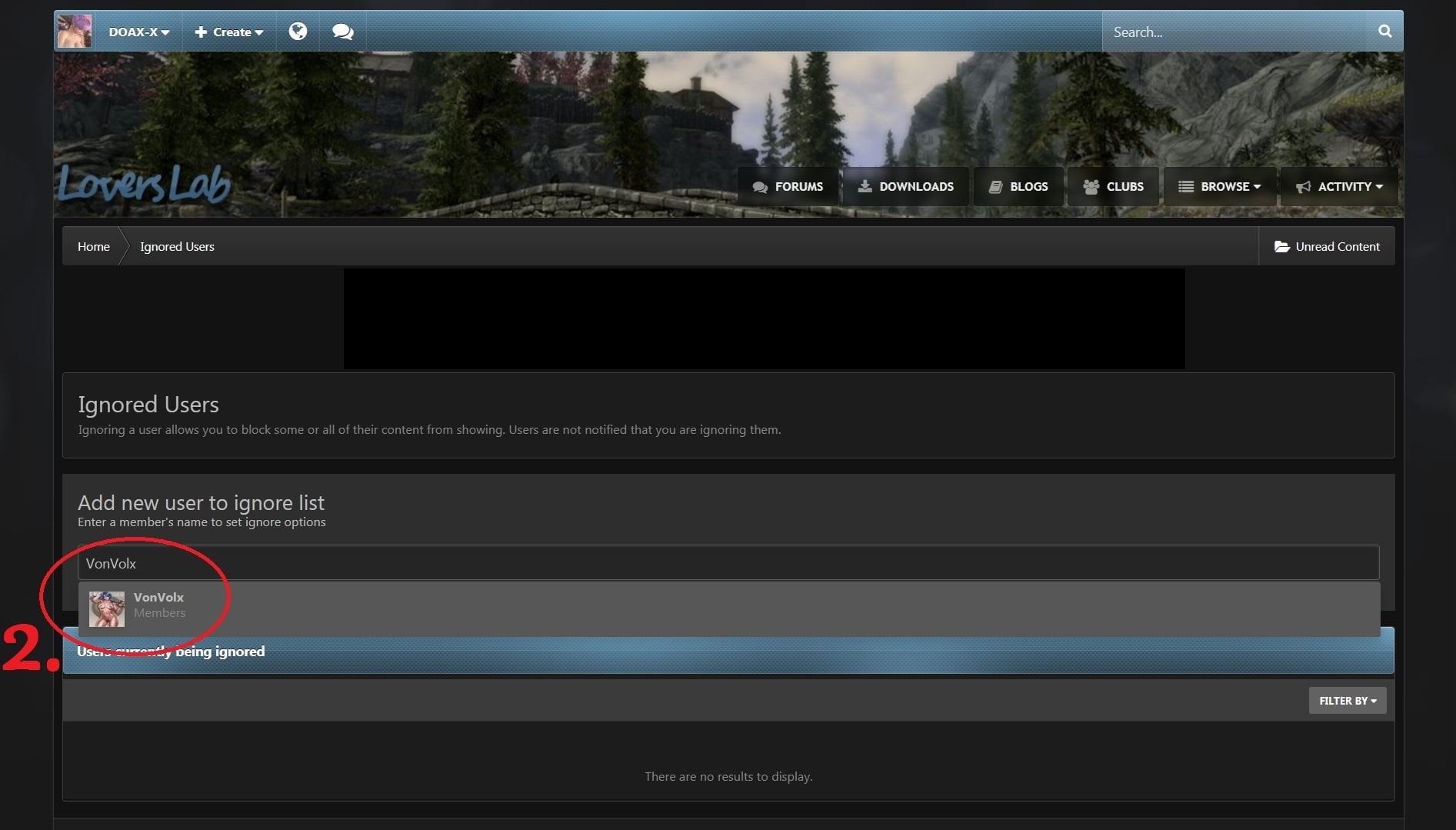The width and height of the screenshot is (1456, 830).
Task: Click 'Enter a member's name to set ignore options'
Action: 202,522
